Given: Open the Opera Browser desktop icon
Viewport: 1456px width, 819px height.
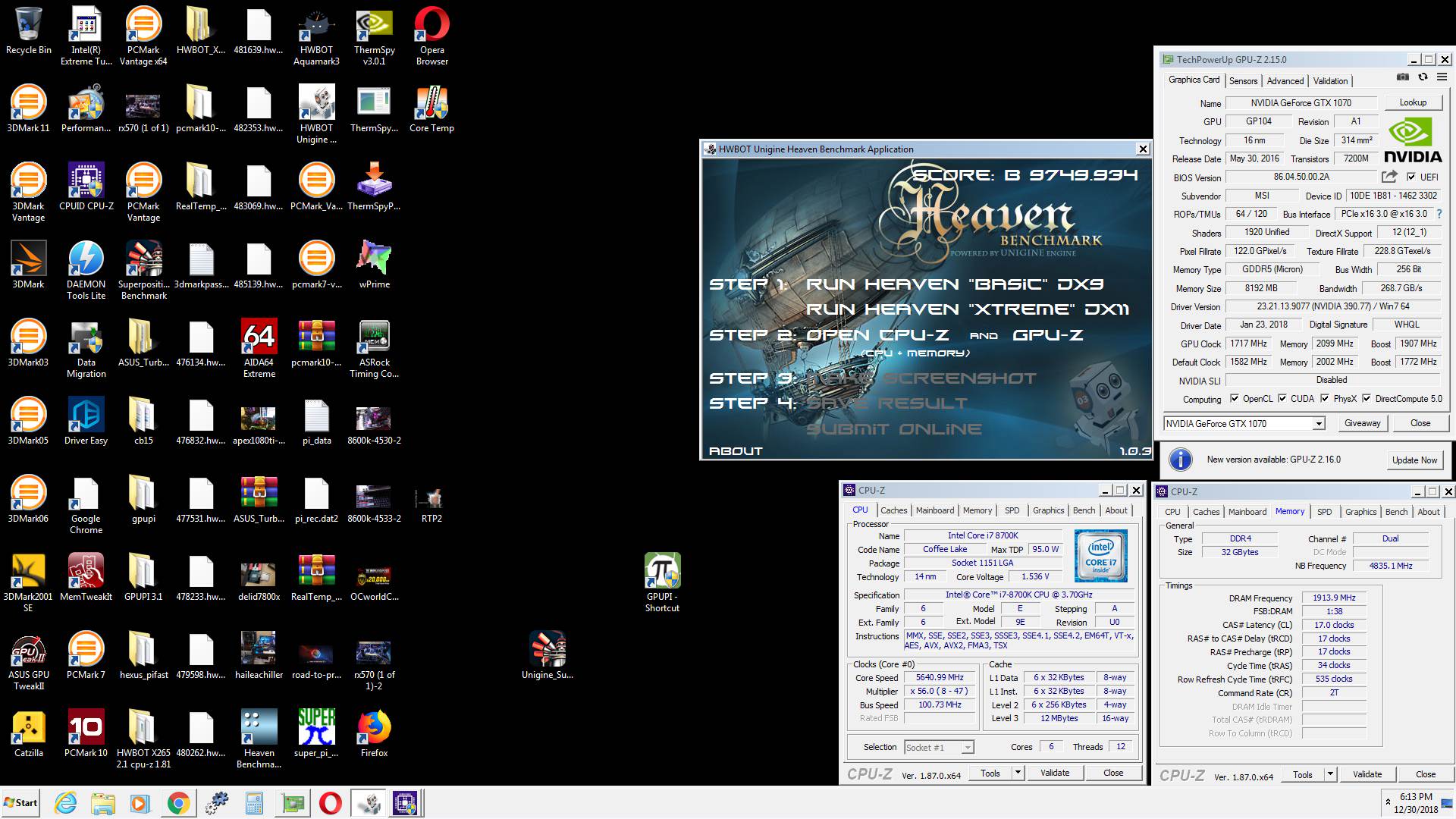Looking at the screenshot, I should [432, 35].
